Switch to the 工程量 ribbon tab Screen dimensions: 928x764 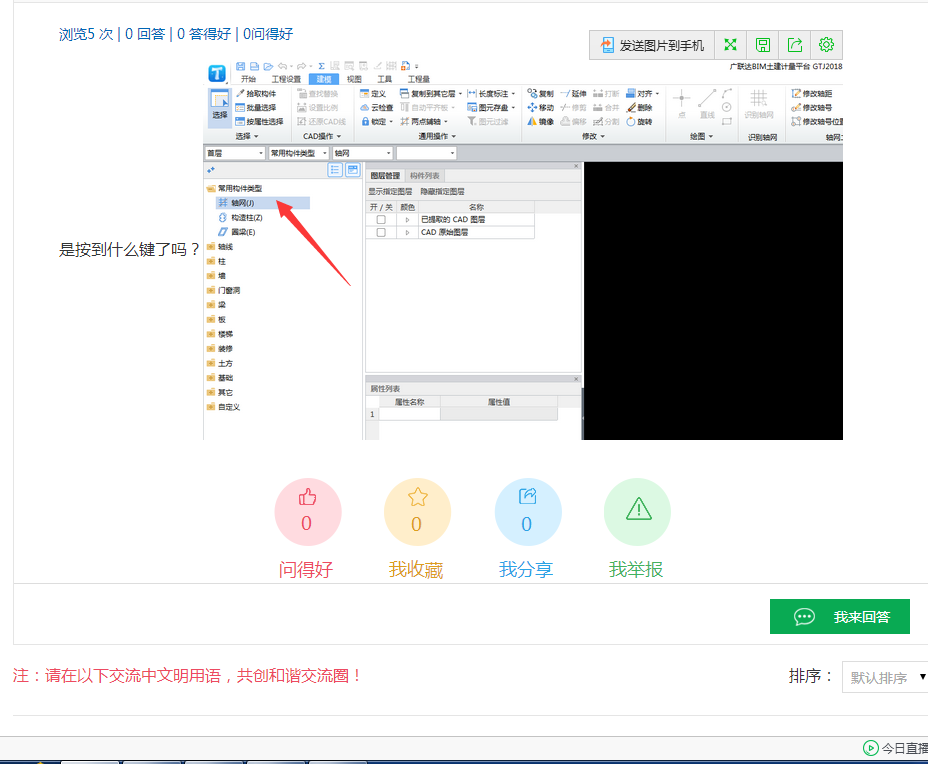tap(418, 79)
